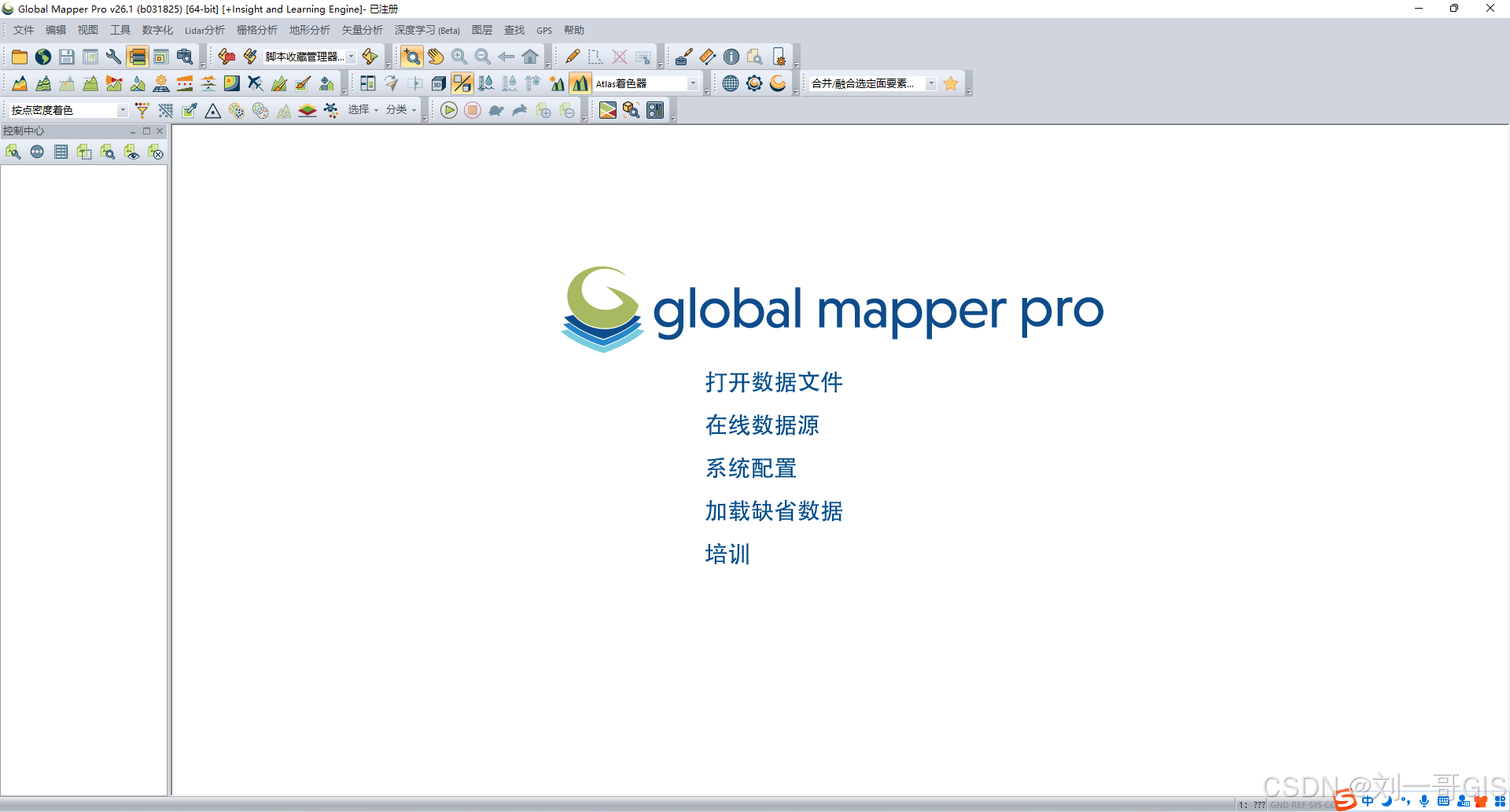Open the 3D viewer cube icon
Image resolution: width=1510 pixels, height=812 pixels.
pos(439,83)
